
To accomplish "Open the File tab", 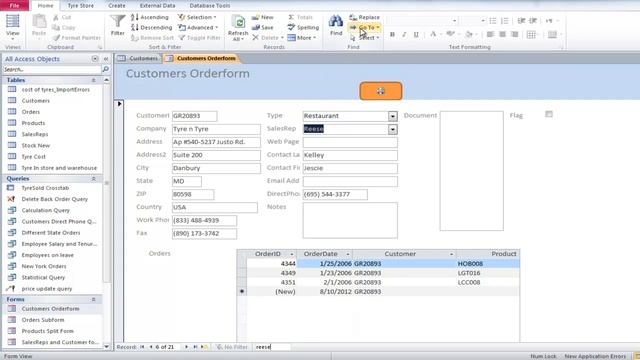I will (x=14, y=6).
